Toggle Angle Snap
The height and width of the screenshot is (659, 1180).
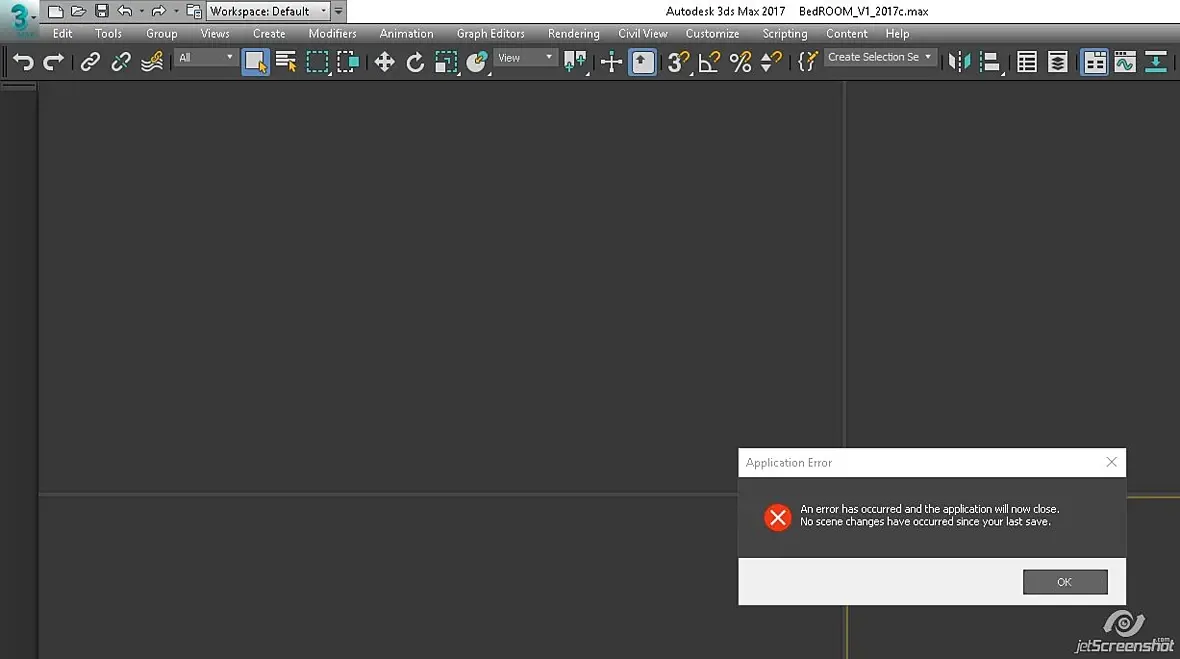pos(709,62)
